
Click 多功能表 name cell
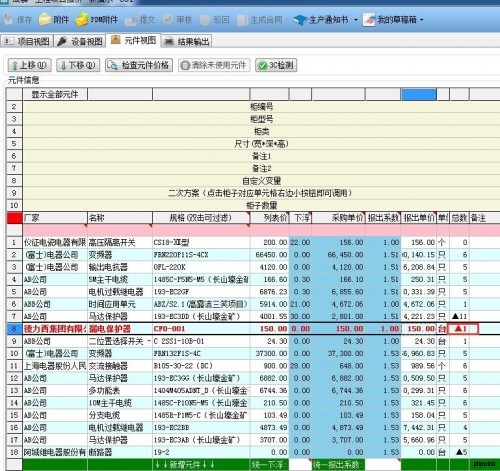[x=120, y=390]
